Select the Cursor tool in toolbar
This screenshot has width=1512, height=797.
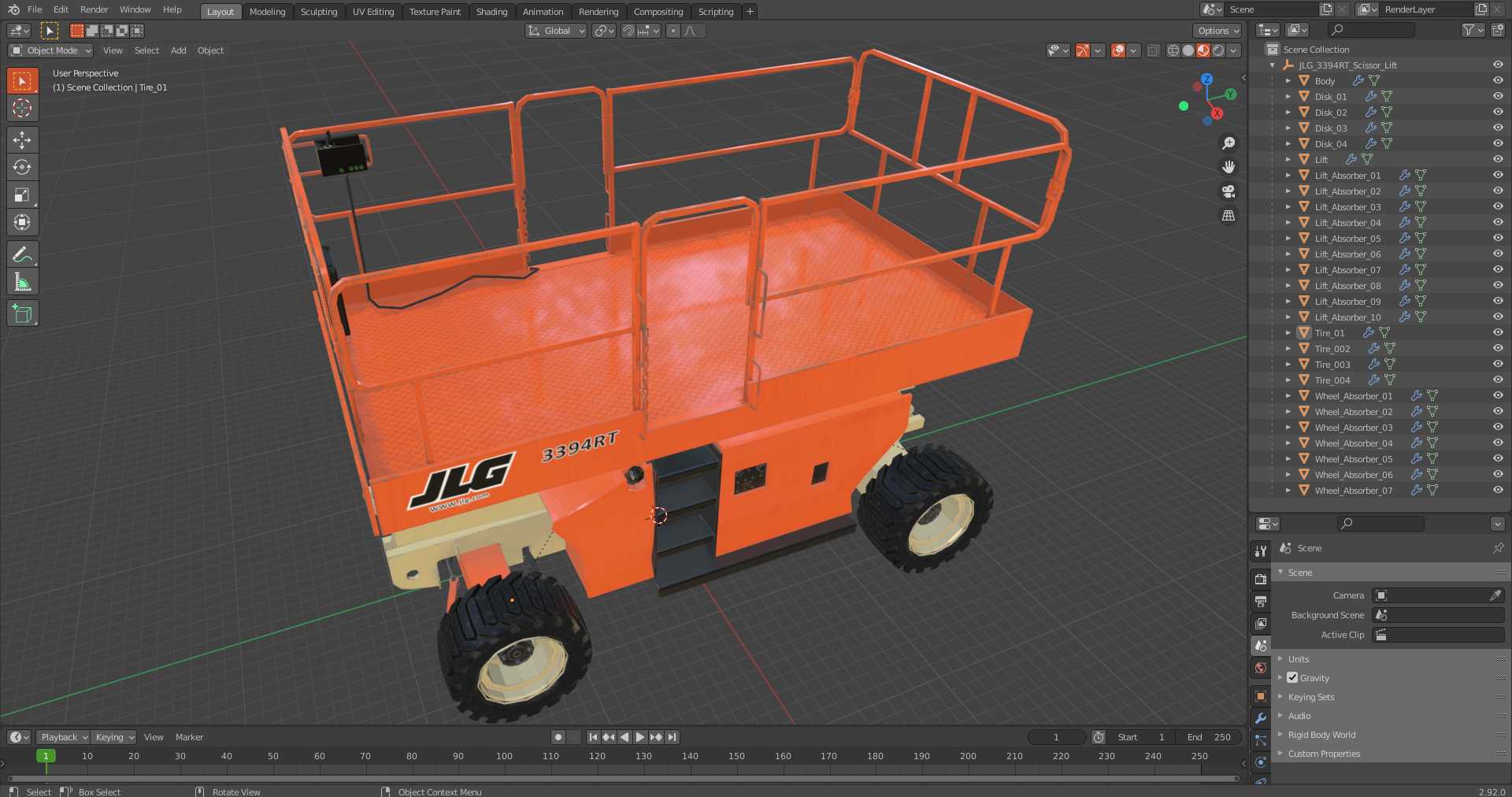(22, 108)
